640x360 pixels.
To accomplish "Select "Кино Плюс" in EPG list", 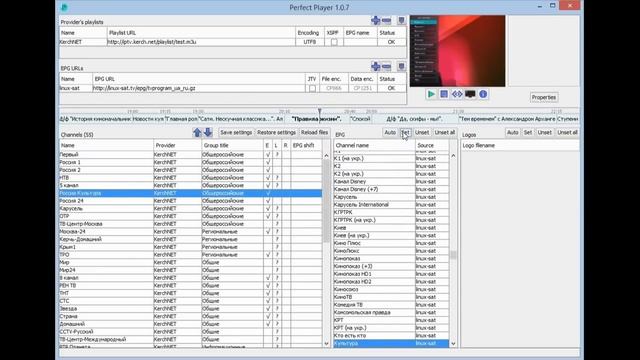I will [x=391, y=243].
